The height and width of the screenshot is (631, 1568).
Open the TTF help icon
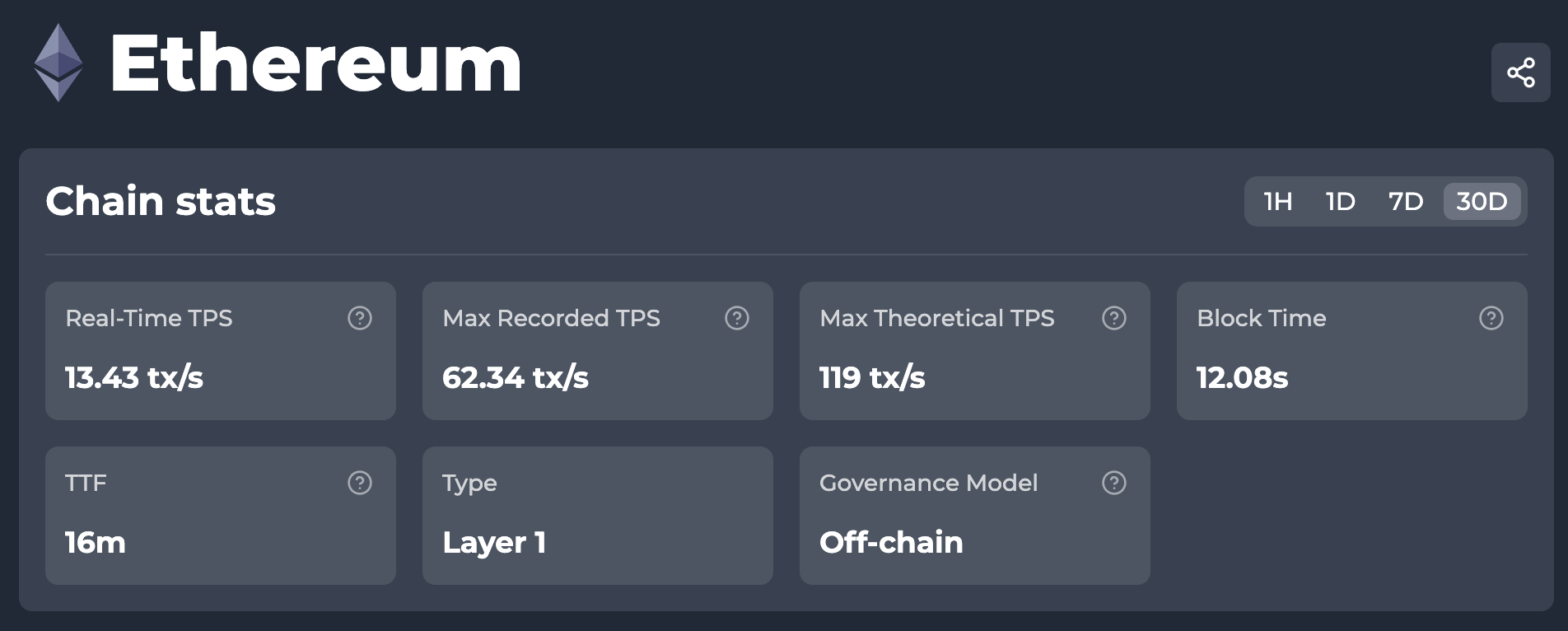360,483
